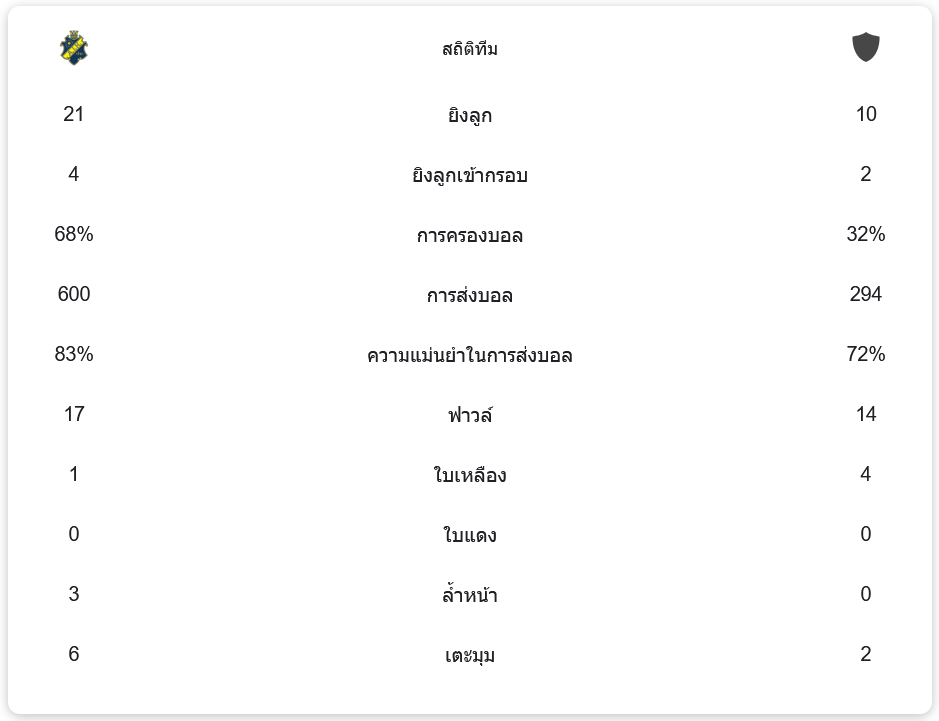Click the 68% possession value
This screenshot has width=939, height=721.
[x=74, y=234]
